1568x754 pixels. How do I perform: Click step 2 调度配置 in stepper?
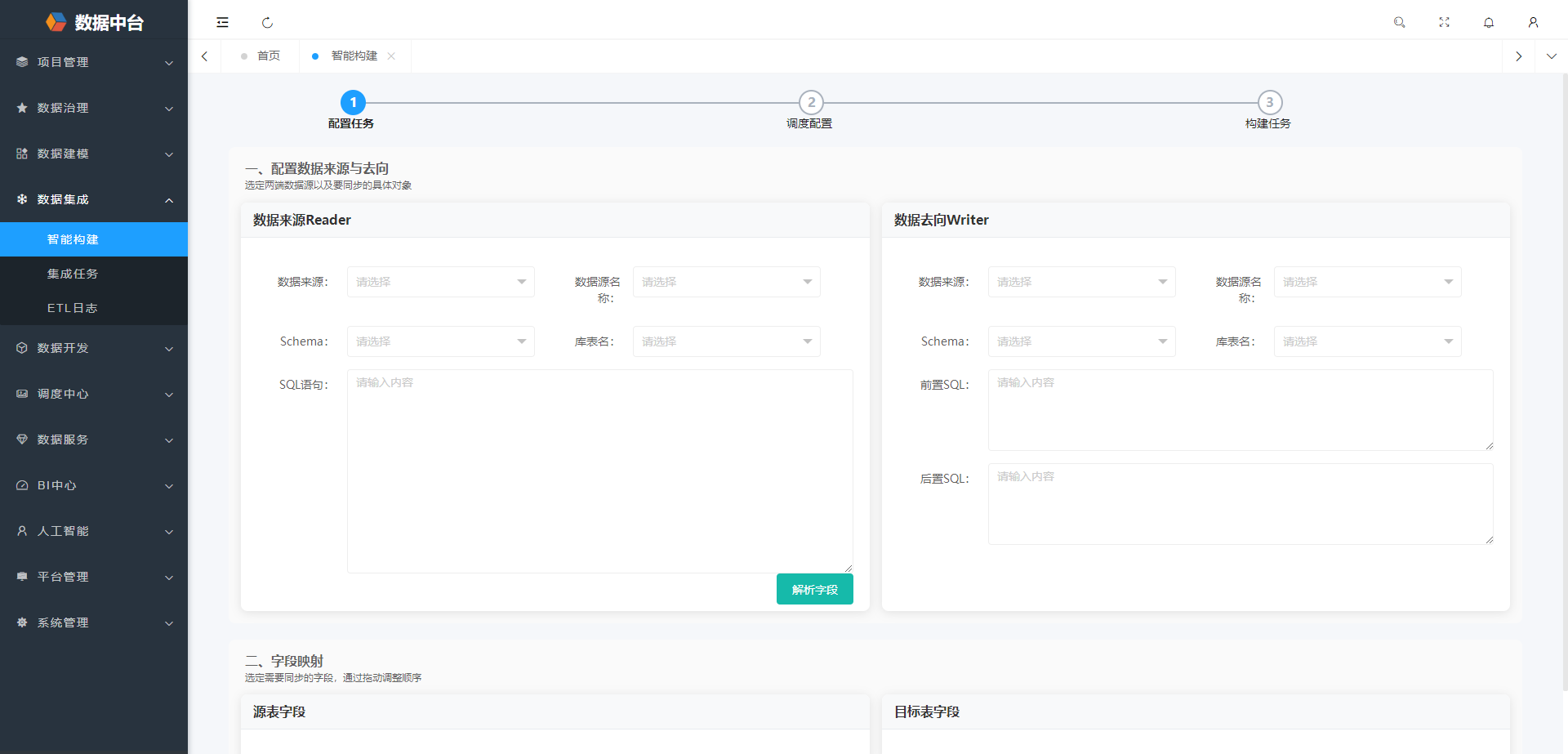[x=810, y=103]
